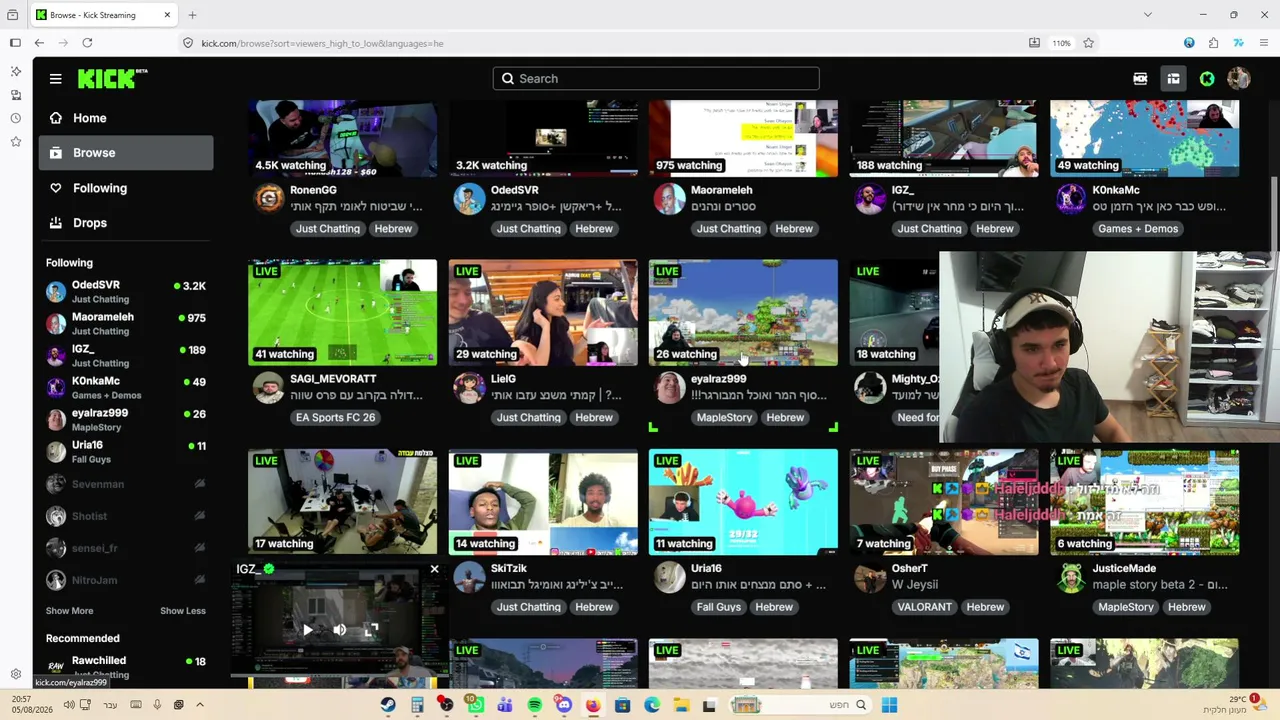The height and width of the screenshot is (720, 1280).
Task: Open SAGI_MEVORATT stream thumbnail
Action: tap(342, 313)
